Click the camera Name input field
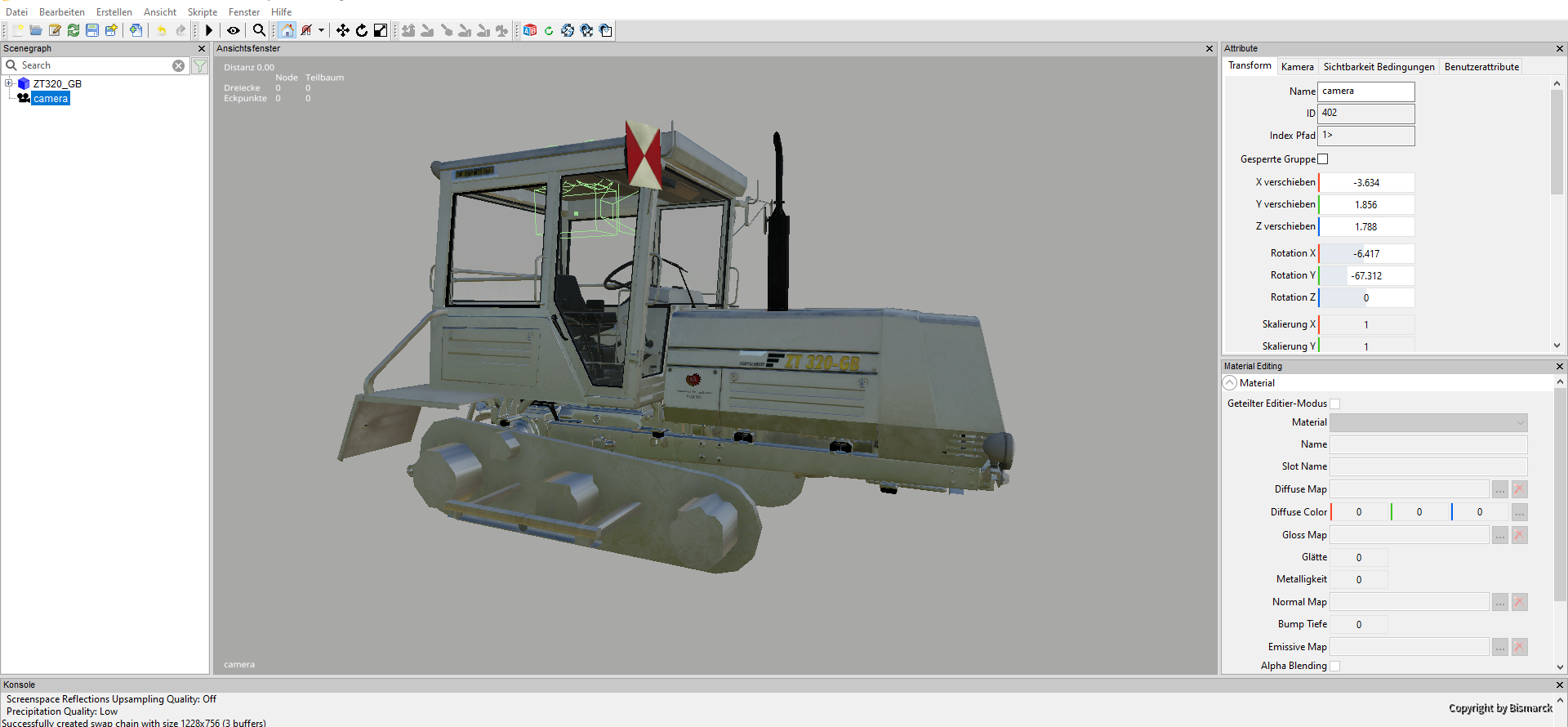Image resolution: width=1568 pixels, height=727 pixels. point(1366,91)
